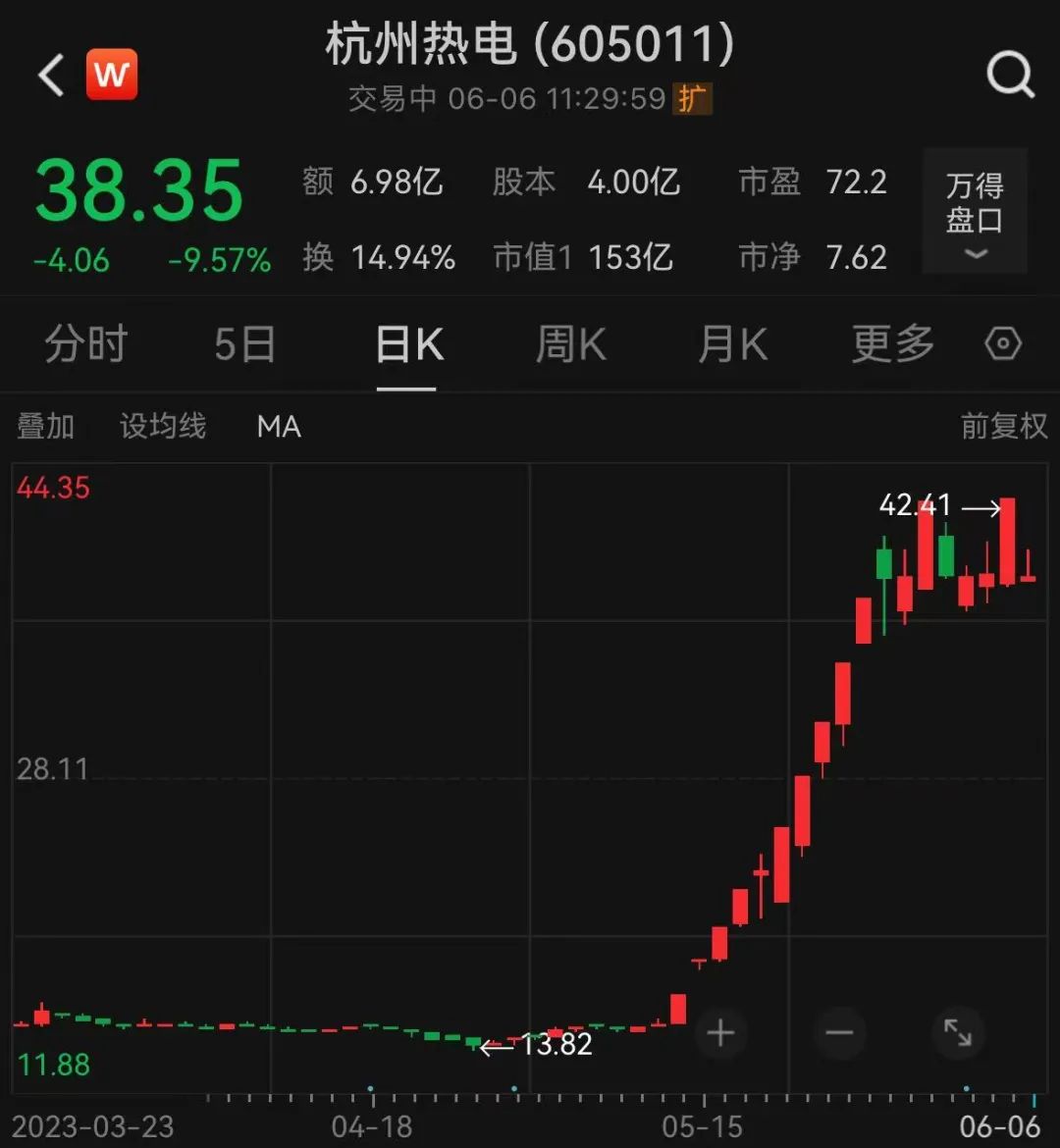This screenshot has width=1060, height=1148.
Task: Tap the price change -4.06
Action: click(x=71, y=260)
